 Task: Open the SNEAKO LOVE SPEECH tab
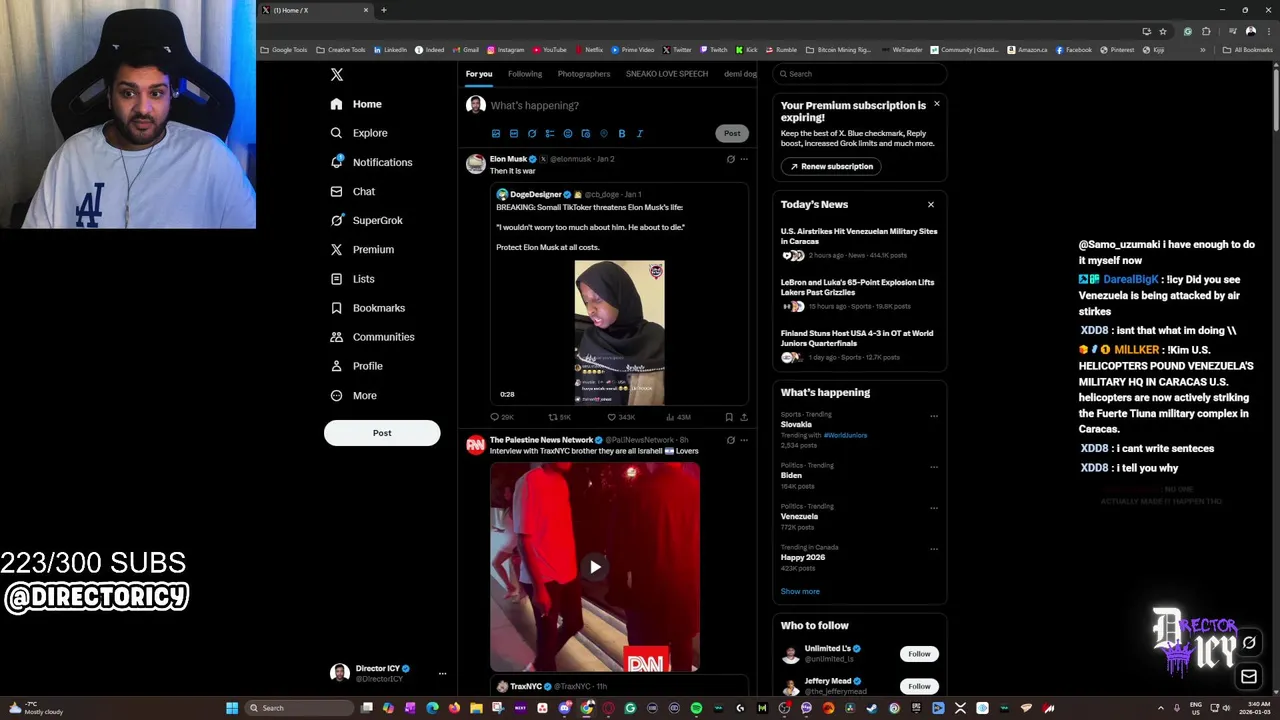point(667,74)
